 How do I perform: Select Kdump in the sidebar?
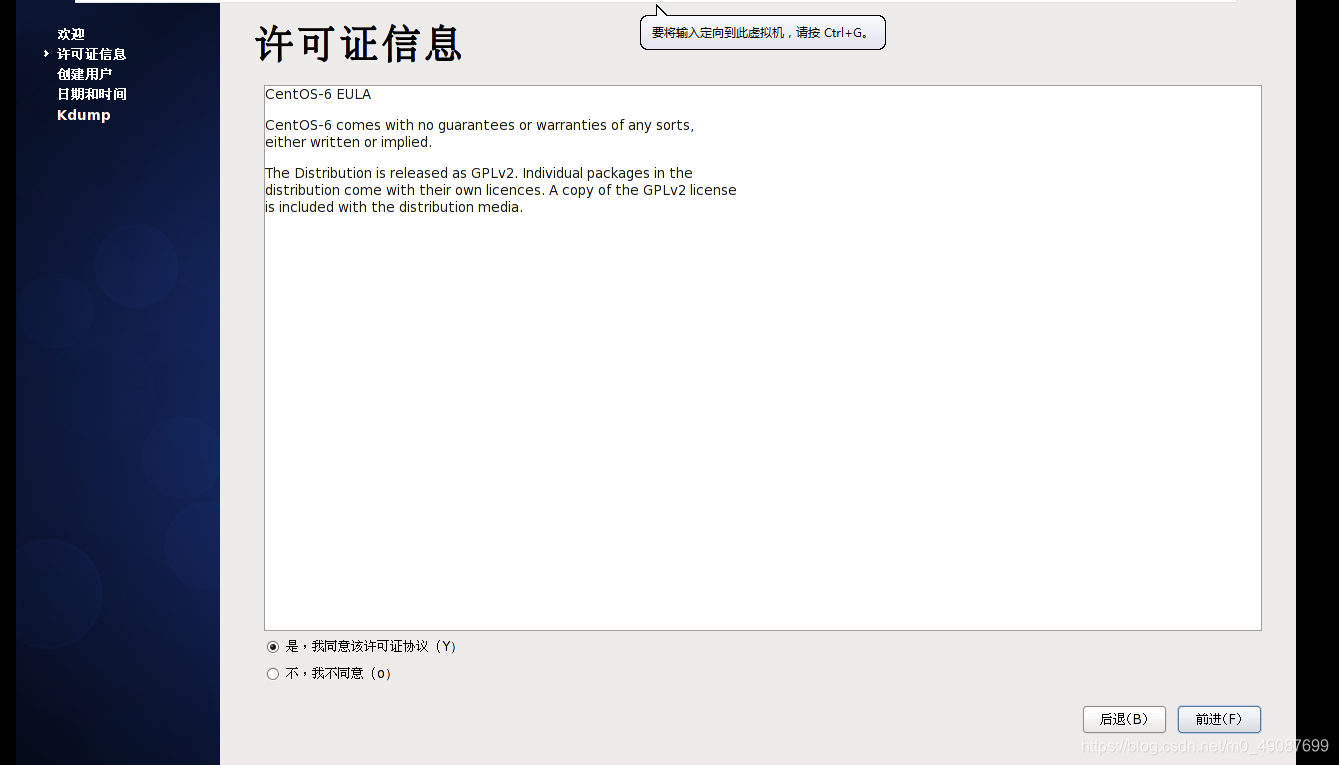(x=84, y=115)
